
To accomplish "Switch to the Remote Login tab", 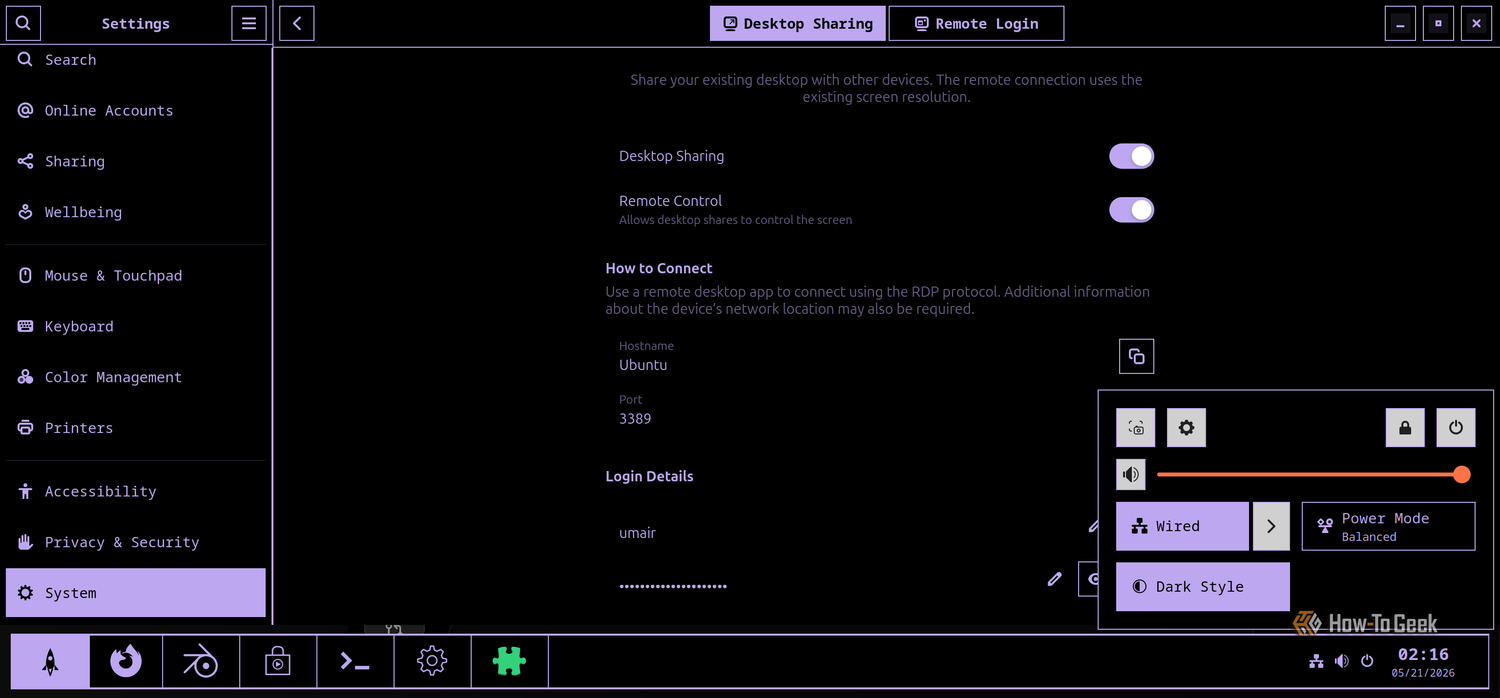I will (976, 23).
